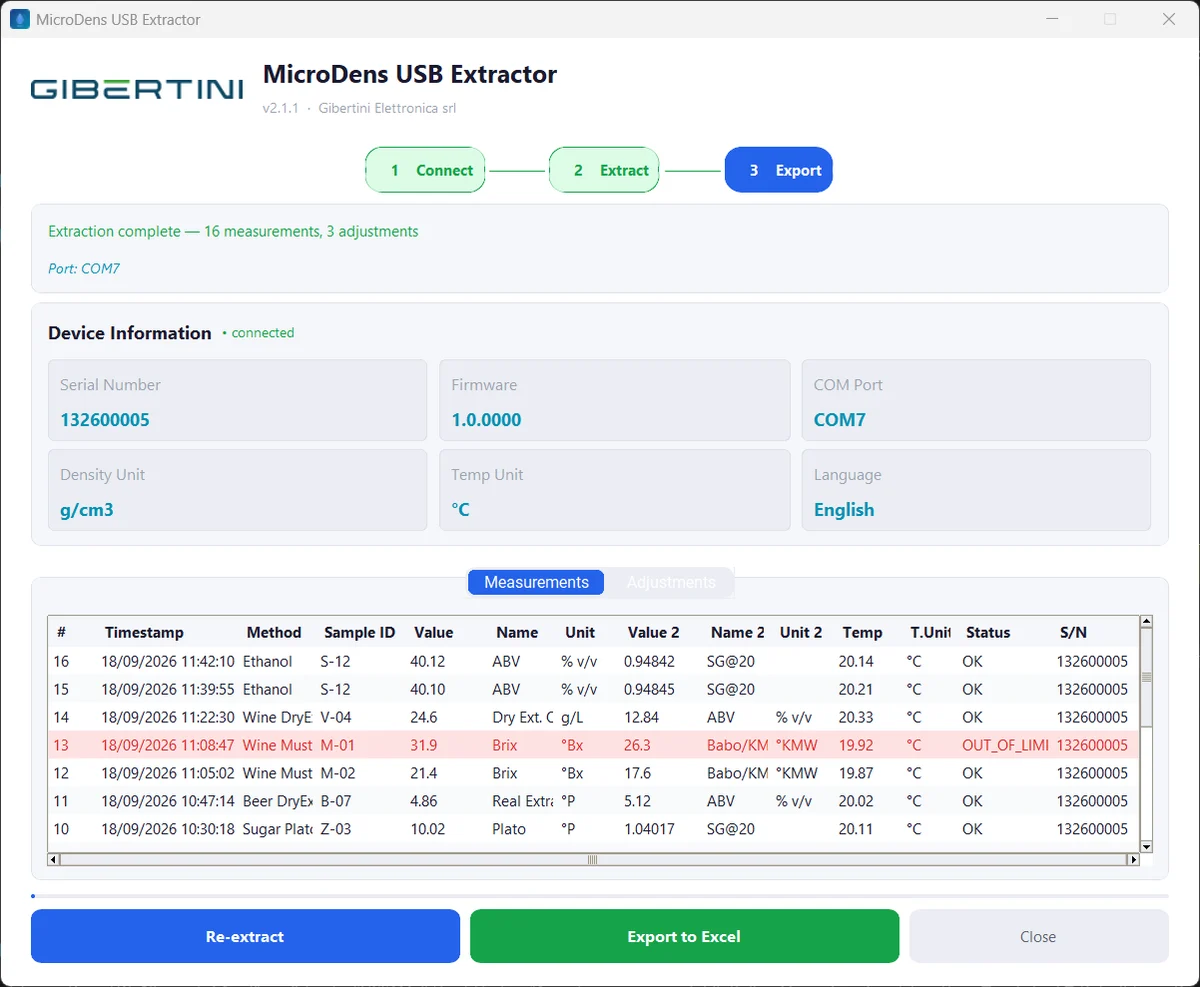
Task: Click sample ID V-04
Action: 337,717
